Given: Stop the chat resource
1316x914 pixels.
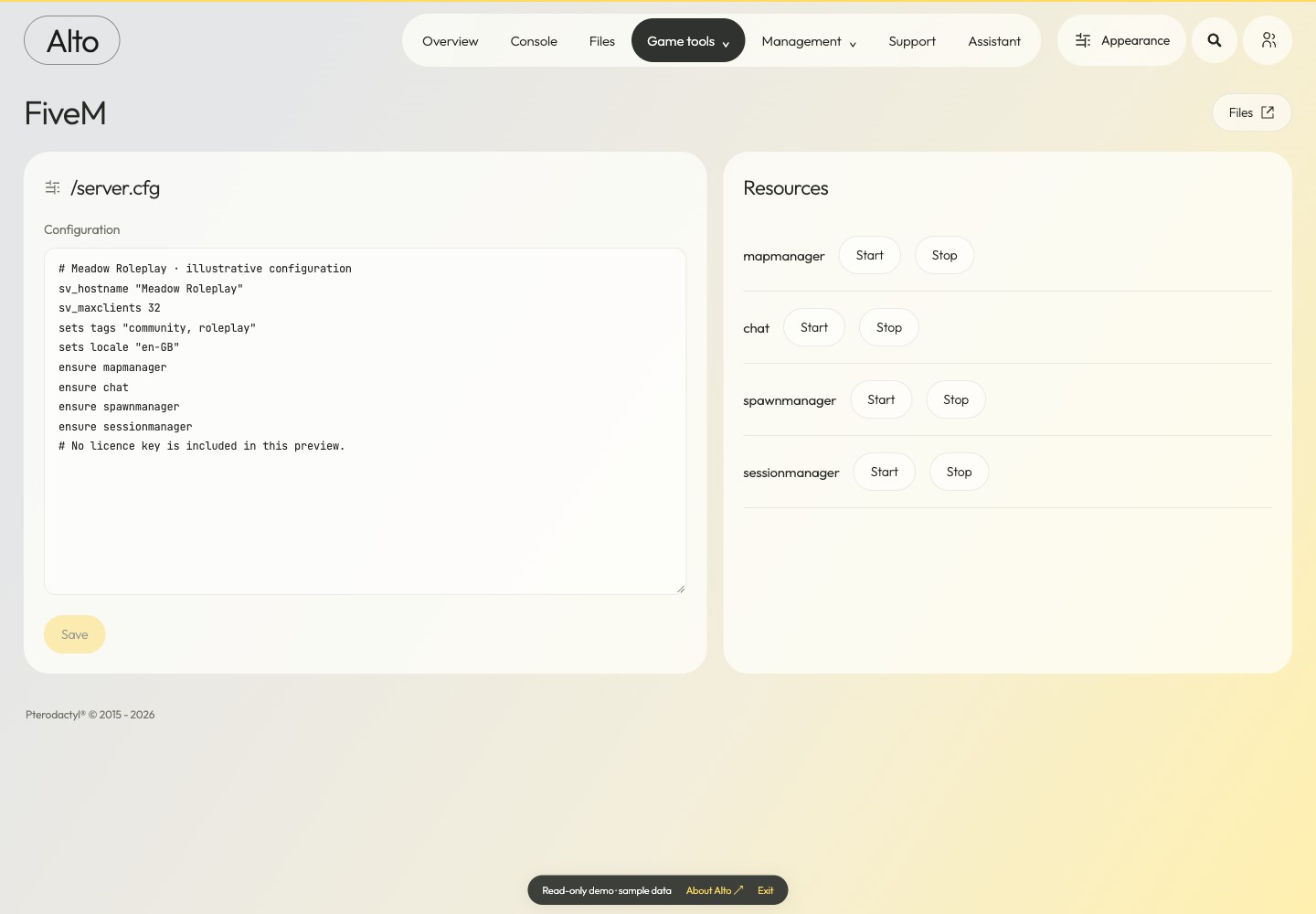Looking at the screenshot, I should 888,327.
